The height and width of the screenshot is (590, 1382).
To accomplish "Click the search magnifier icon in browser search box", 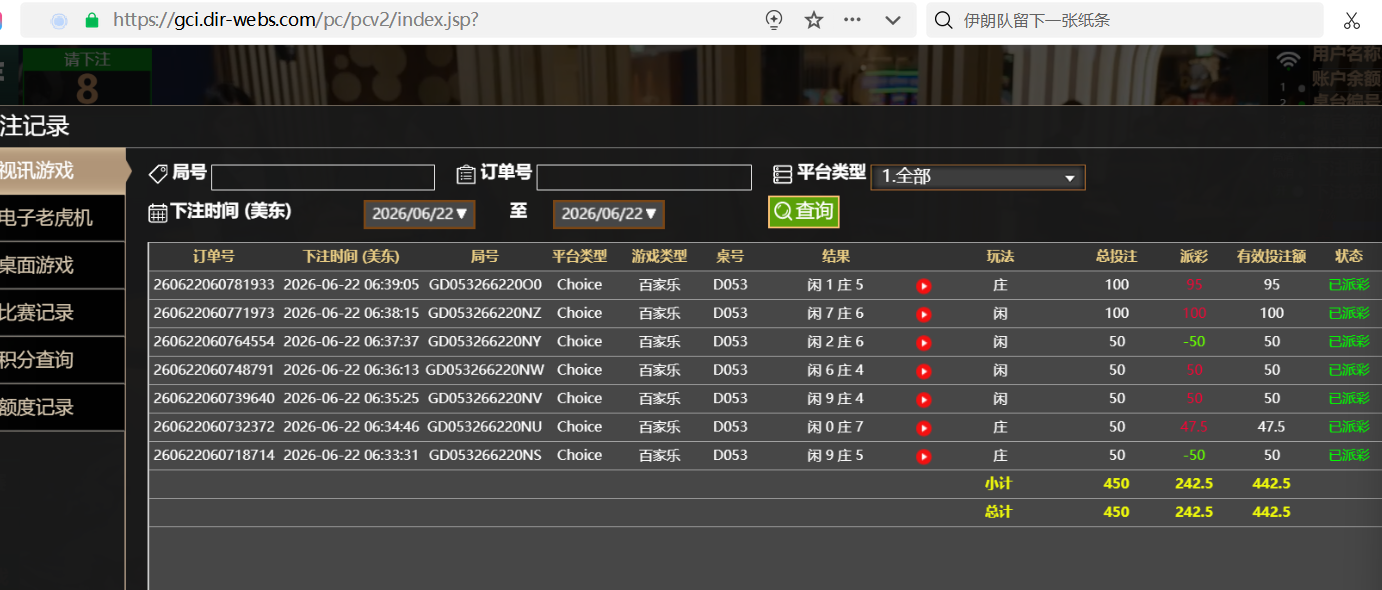I will pos(942,20).
